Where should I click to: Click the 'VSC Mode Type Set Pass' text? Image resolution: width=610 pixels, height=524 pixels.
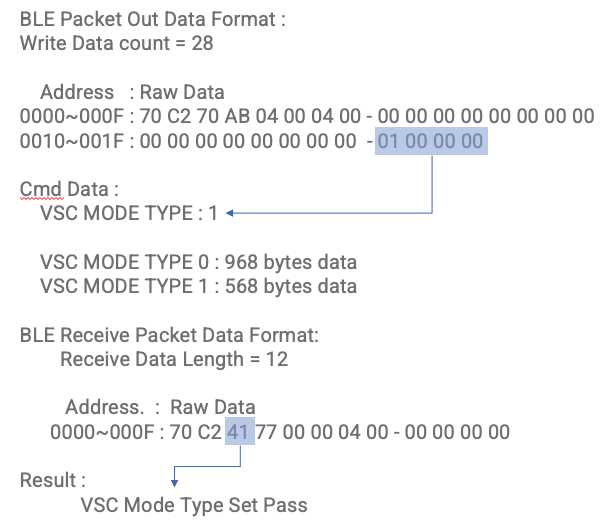point(194,505)
